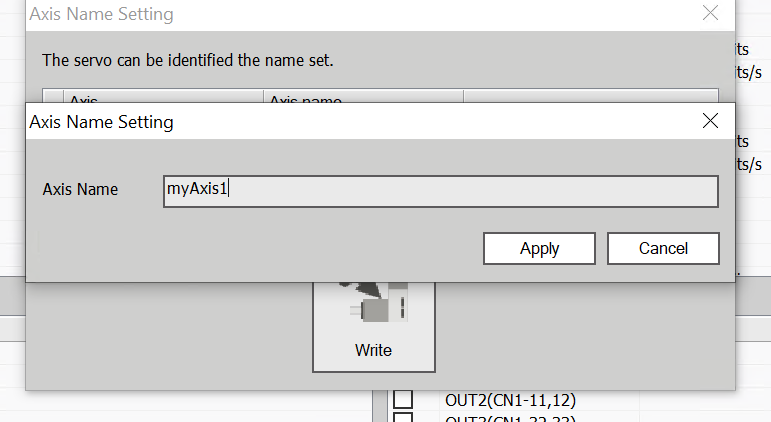Viewport: 771px width, 422px height.
Task: Click the OUT3 output label text
Action: [510, 418]
